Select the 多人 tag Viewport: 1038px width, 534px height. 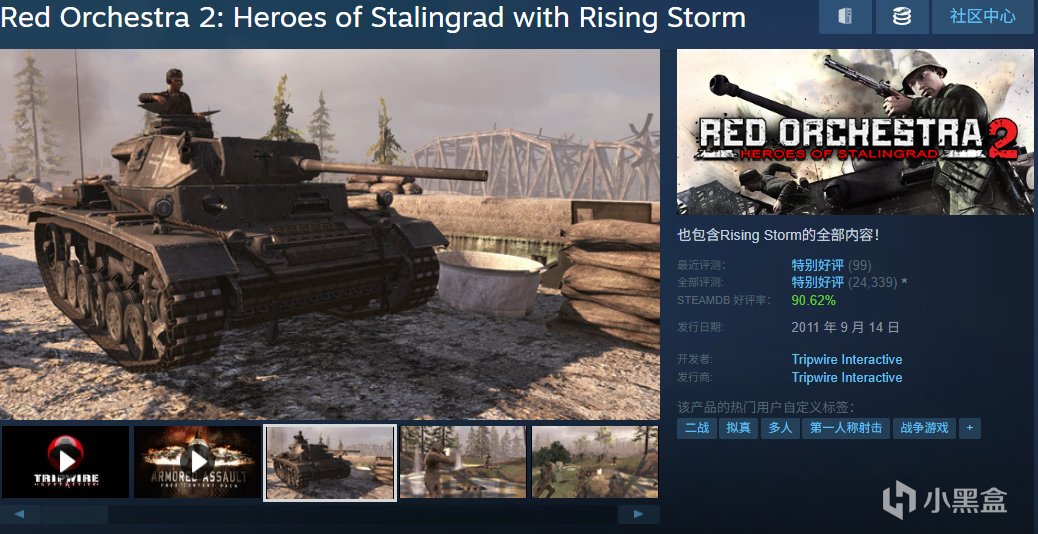780,428
